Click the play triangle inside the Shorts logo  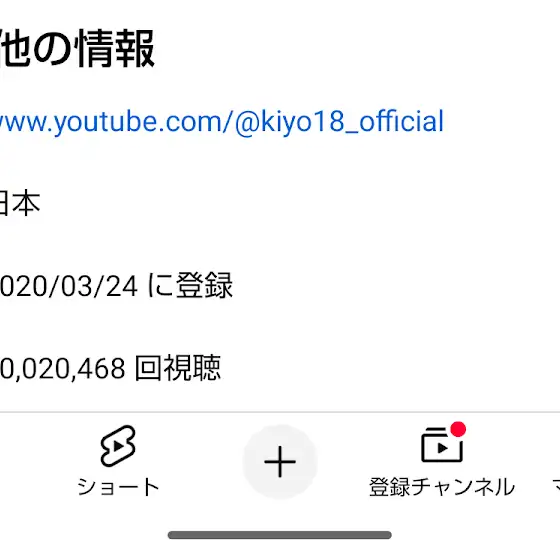[x=118, y=446]
